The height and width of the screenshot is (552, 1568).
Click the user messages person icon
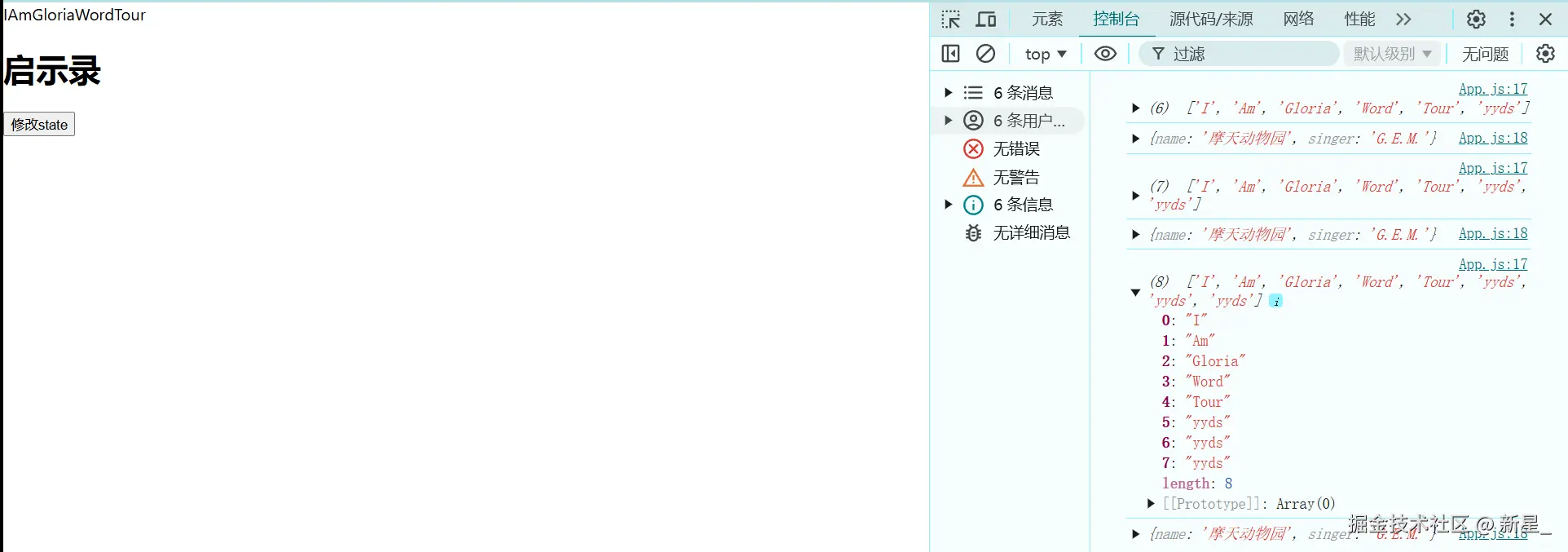973,121
